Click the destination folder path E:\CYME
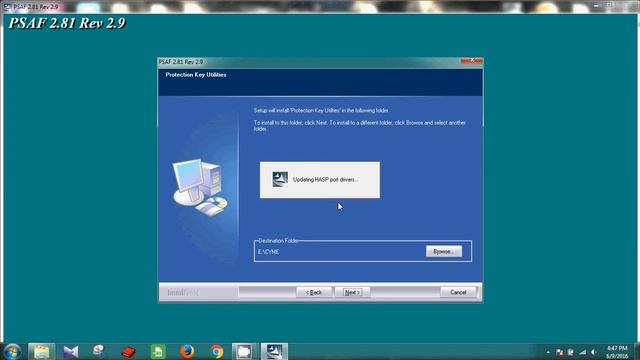The image size is (640, 360). click(269, 252)
